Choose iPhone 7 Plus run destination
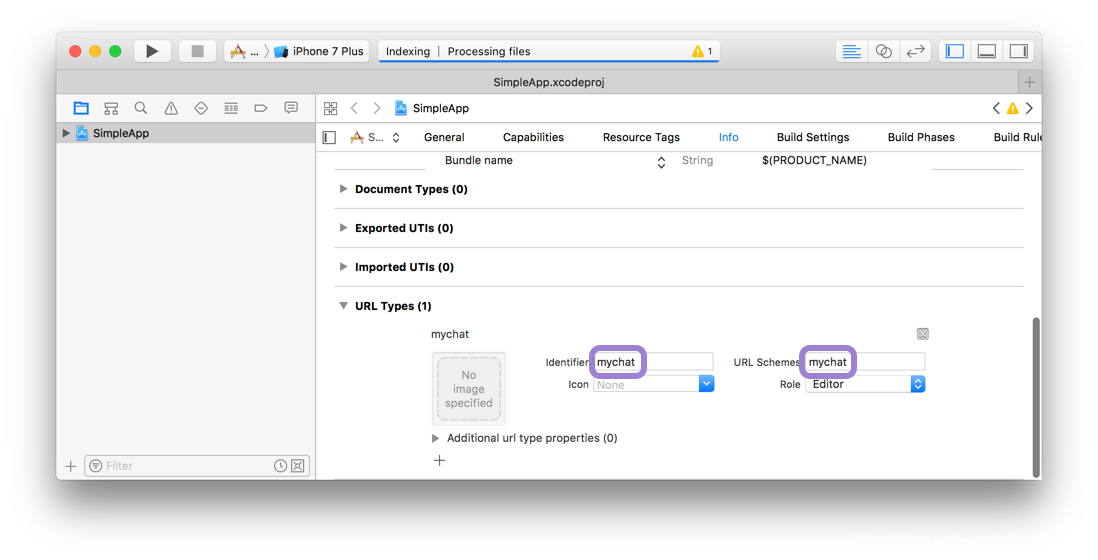This screenshot has height=560, width=1098. pos(320,51)
